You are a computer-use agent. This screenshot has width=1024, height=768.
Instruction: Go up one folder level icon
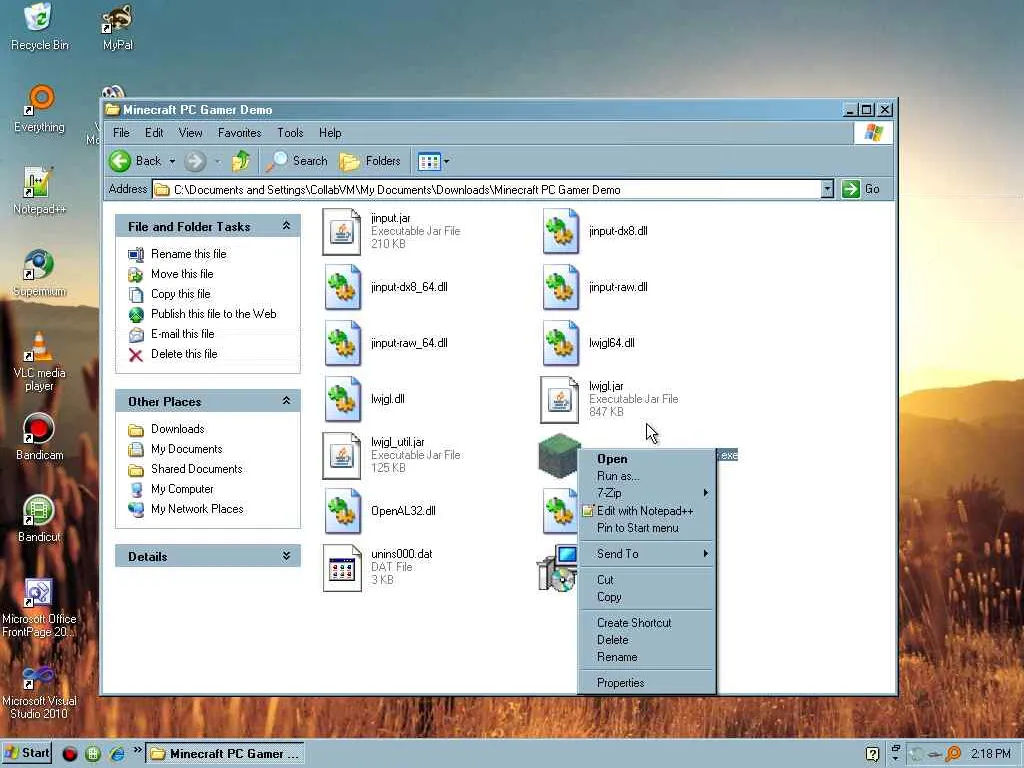(241, 161)
